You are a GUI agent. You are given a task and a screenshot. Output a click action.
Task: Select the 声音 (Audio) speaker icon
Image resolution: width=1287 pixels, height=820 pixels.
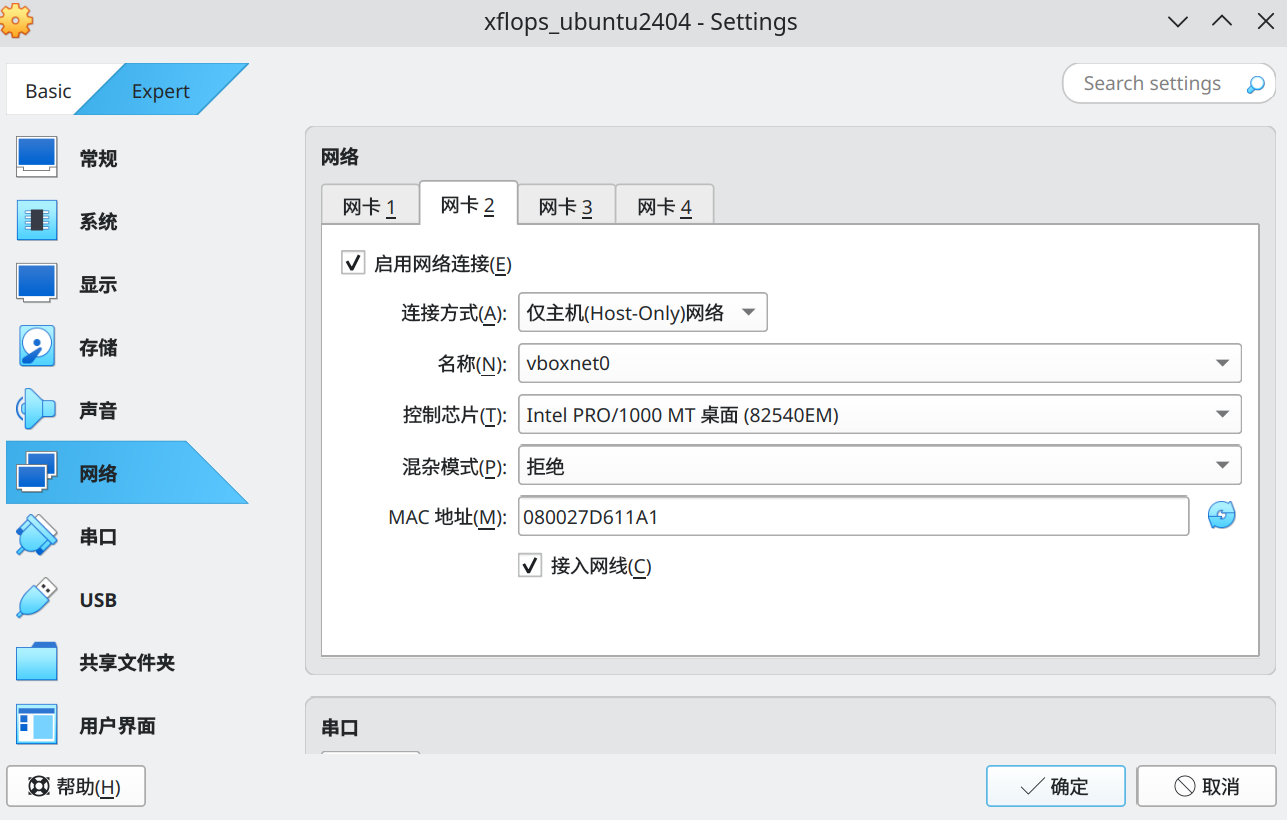37,410
